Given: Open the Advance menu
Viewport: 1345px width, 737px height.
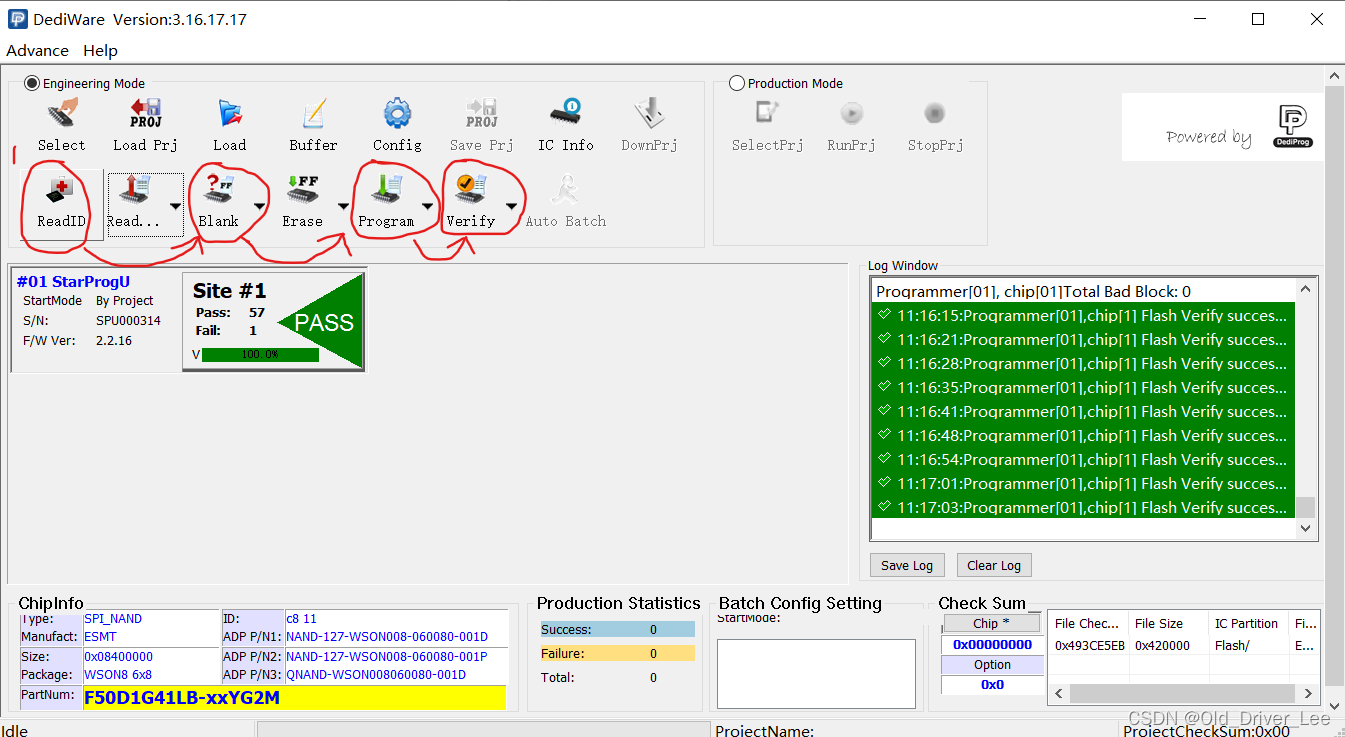Looking at the screenshot, I should pos(38,50).
